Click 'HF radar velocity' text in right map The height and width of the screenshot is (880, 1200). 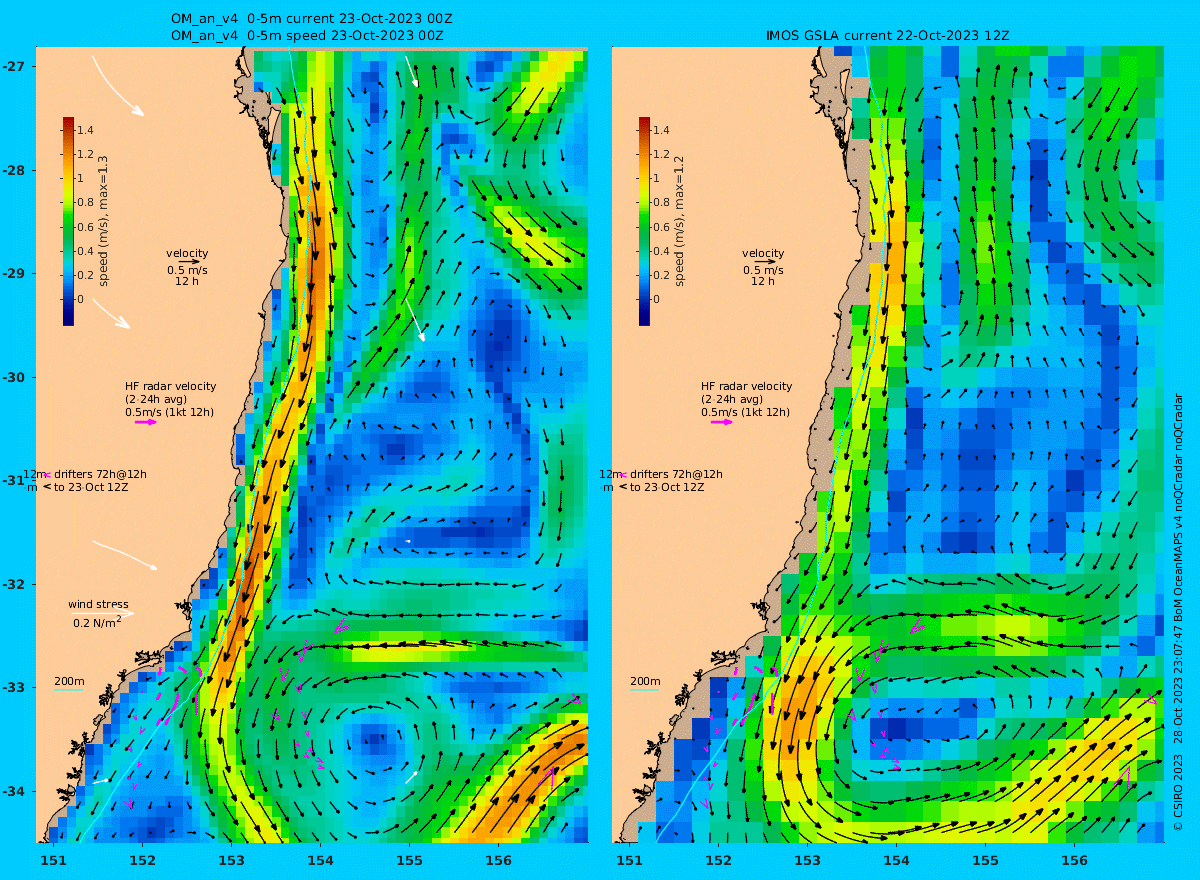[746, 386]
